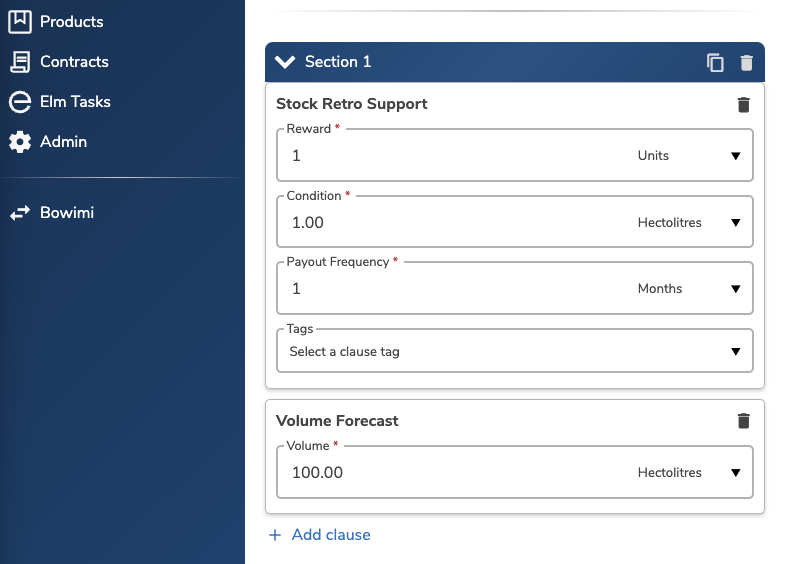Image resolution: width=807 pixels, height=564 pixels.
Task: Open the Tags clause tag dropdown
Action: coord(514,352)
